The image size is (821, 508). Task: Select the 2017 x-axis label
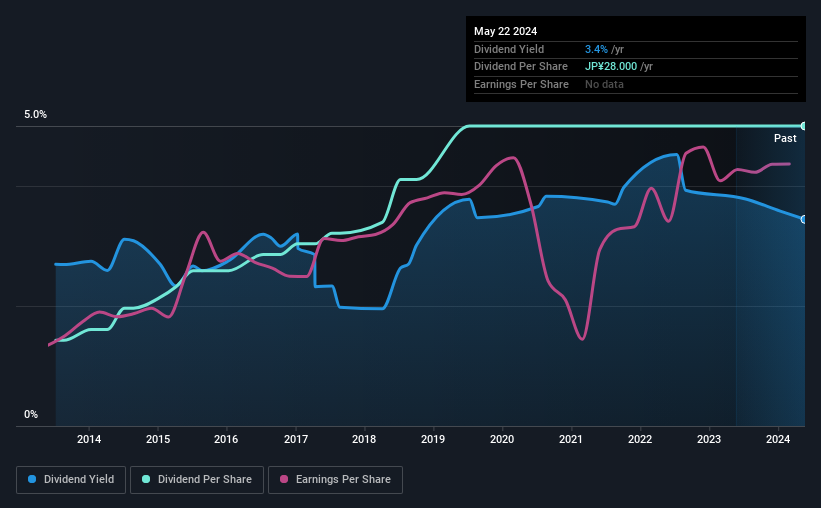point(296,439)
